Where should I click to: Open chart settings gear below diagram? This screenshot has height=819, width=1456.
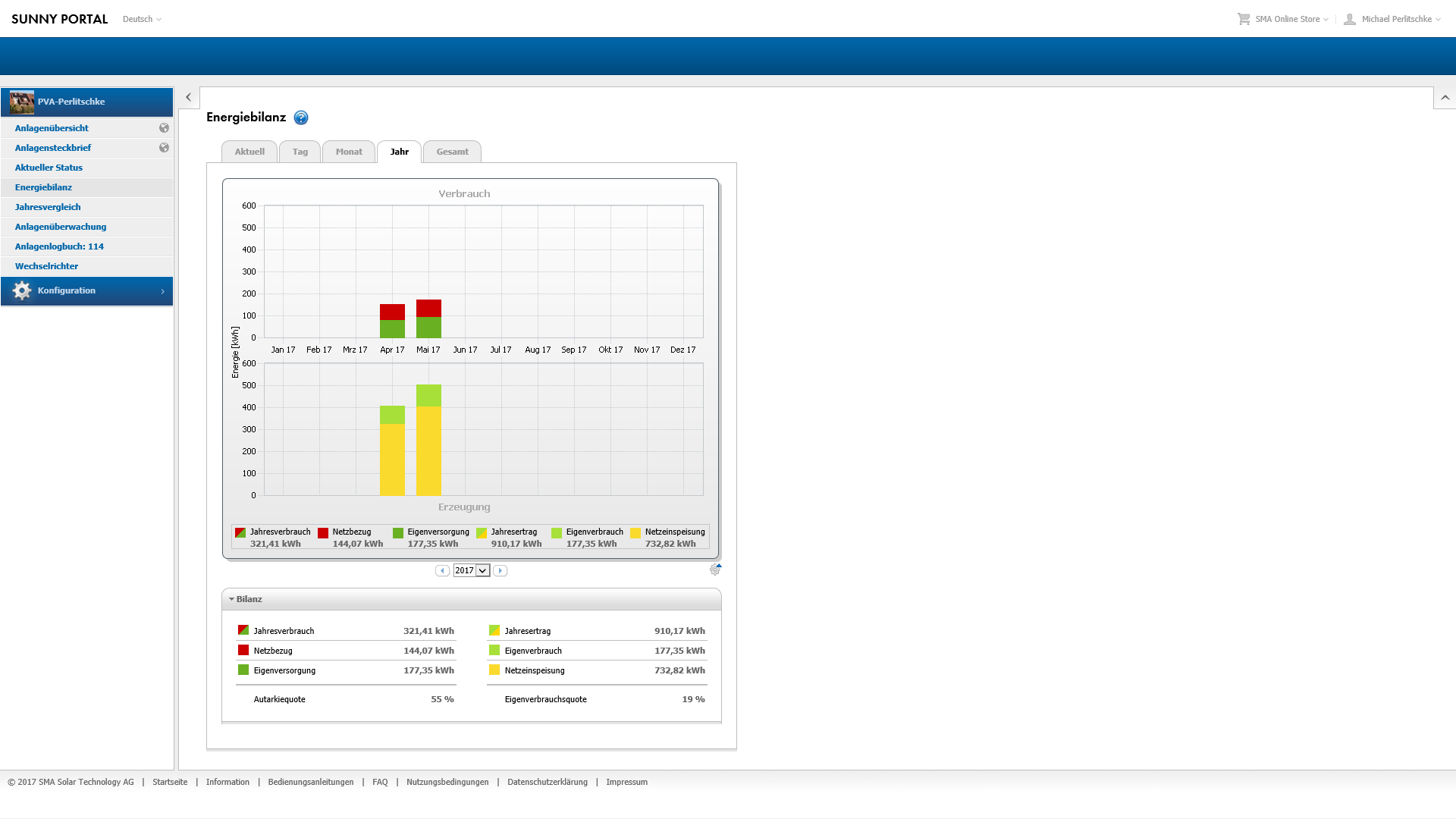pos(715,570)
